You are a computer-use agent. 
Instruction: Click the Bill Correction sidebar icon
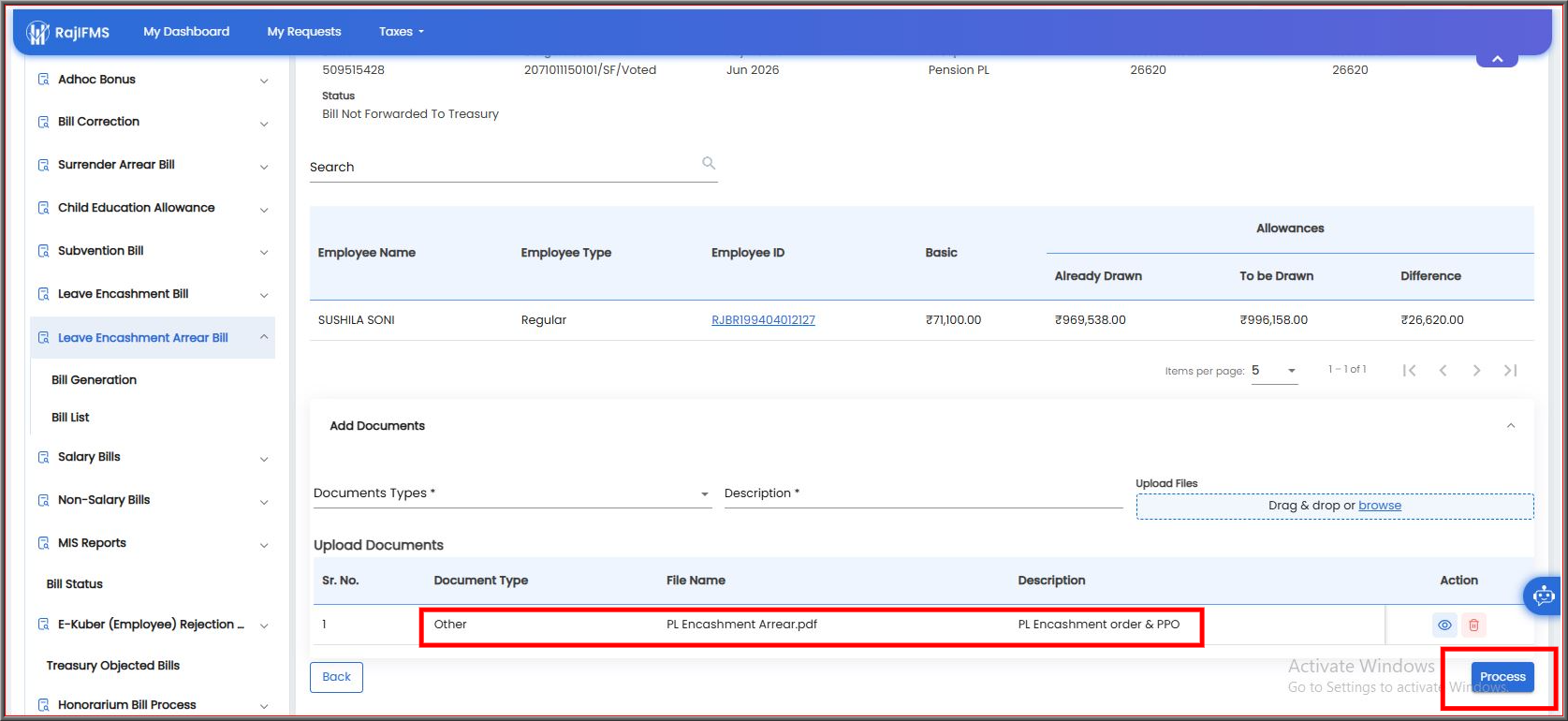point(43,122)
